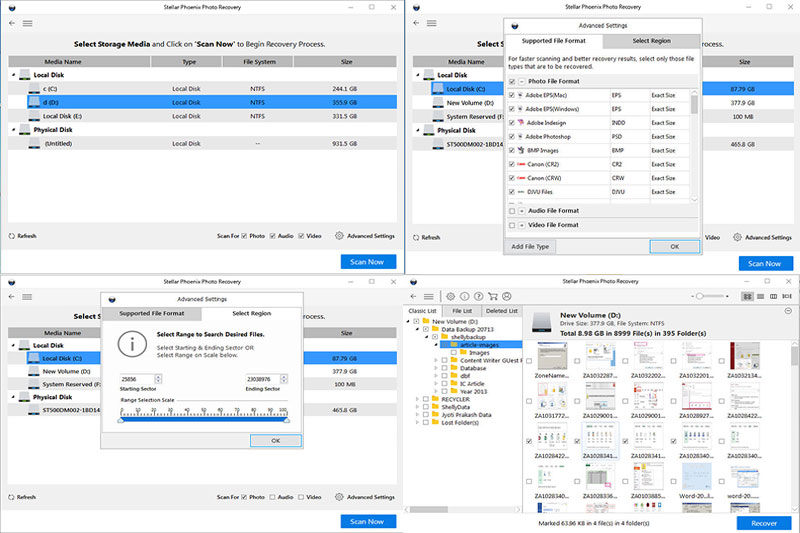The image size is (800, 533).
Task: Click the drive icon of the (Untitled) physical disk
Action: coord(34,144)
